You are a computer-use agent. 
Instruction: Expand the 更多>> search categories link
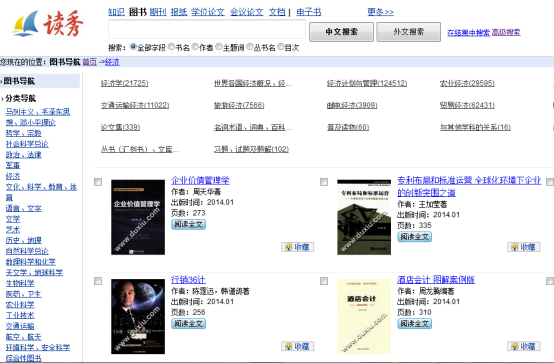pos(381,12)
